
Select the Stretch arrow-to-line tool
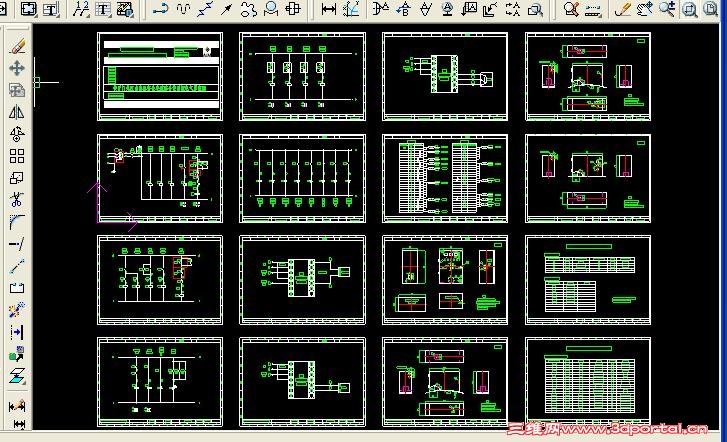17,332
